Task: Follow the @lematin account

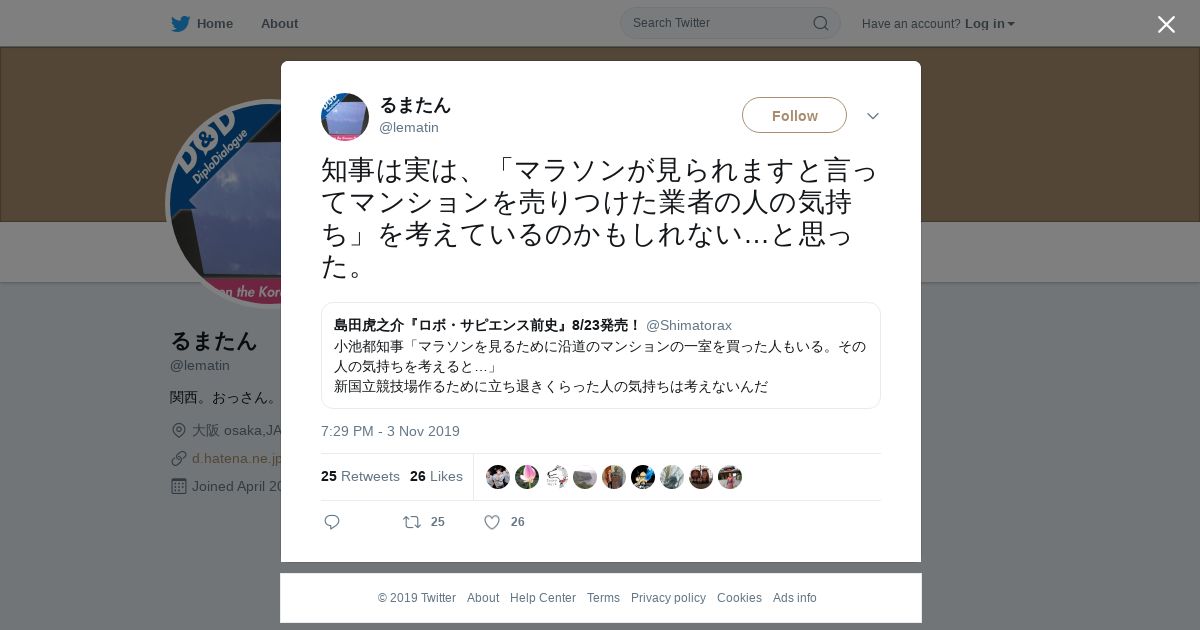Action: pyautogui.click(x=794, y=116)
